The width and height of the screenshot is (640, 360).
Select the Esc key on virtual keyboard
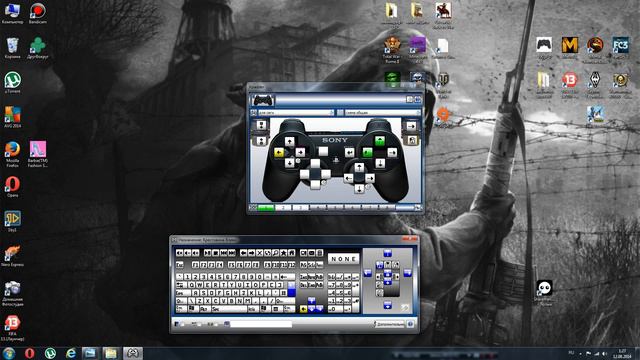click(180, 265)
